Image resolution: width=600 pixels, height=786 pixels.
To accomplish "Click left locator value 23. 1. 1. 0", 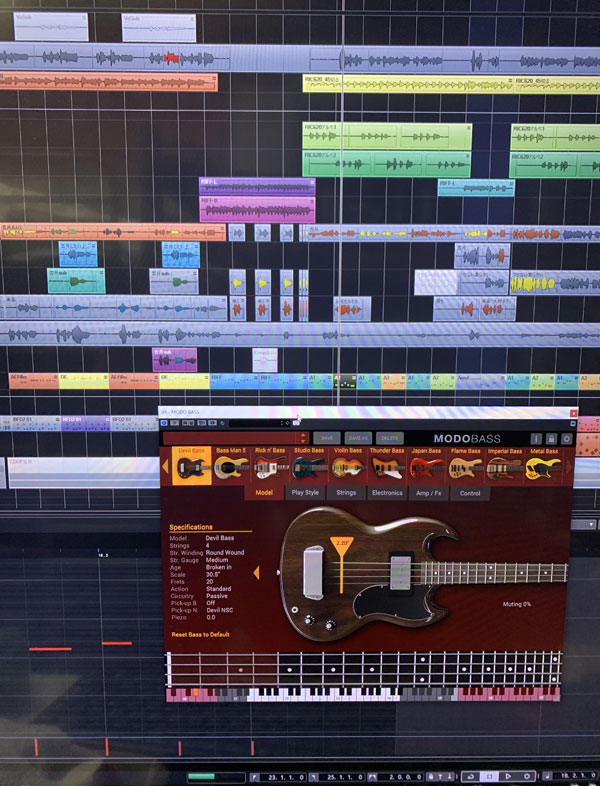I will coord(286,777).
